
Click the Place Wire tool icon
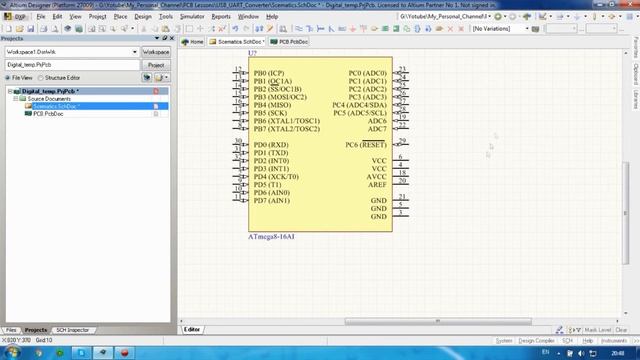(299, 29)
